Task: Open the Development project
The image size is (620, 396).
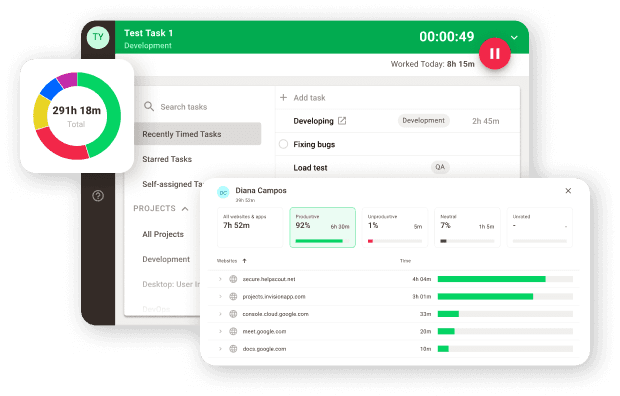Action: pyautogui.click(x=166, y=259)
